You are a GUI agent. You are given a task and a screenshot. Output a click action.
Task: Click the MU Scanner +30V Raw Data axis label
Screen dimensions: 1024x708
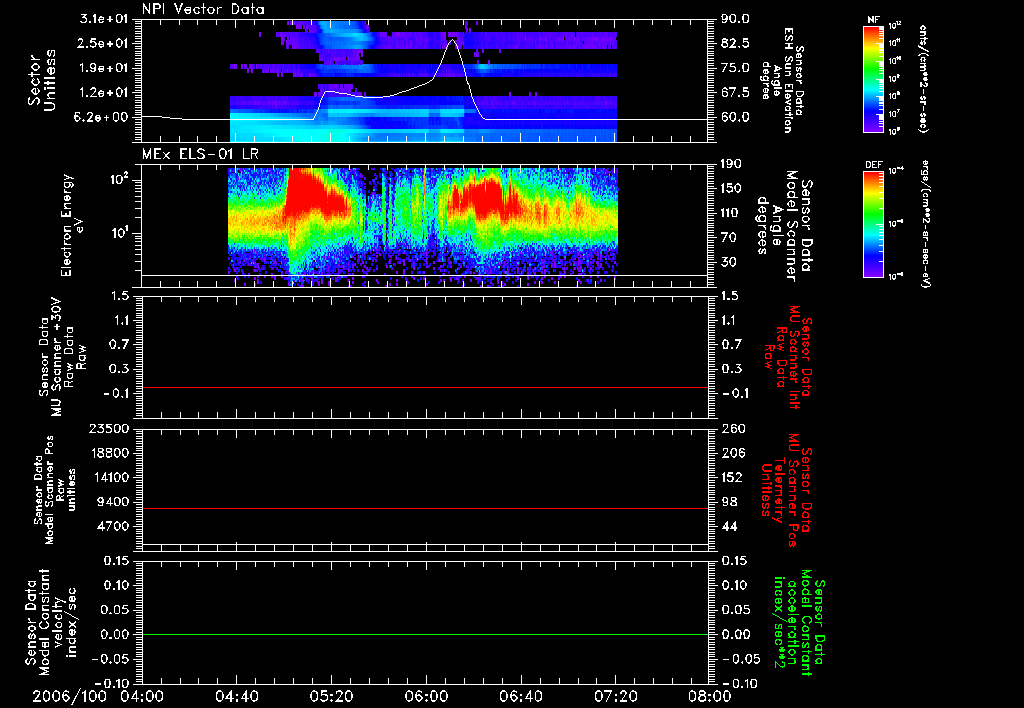pyautogui.click(x=63, y=357)
